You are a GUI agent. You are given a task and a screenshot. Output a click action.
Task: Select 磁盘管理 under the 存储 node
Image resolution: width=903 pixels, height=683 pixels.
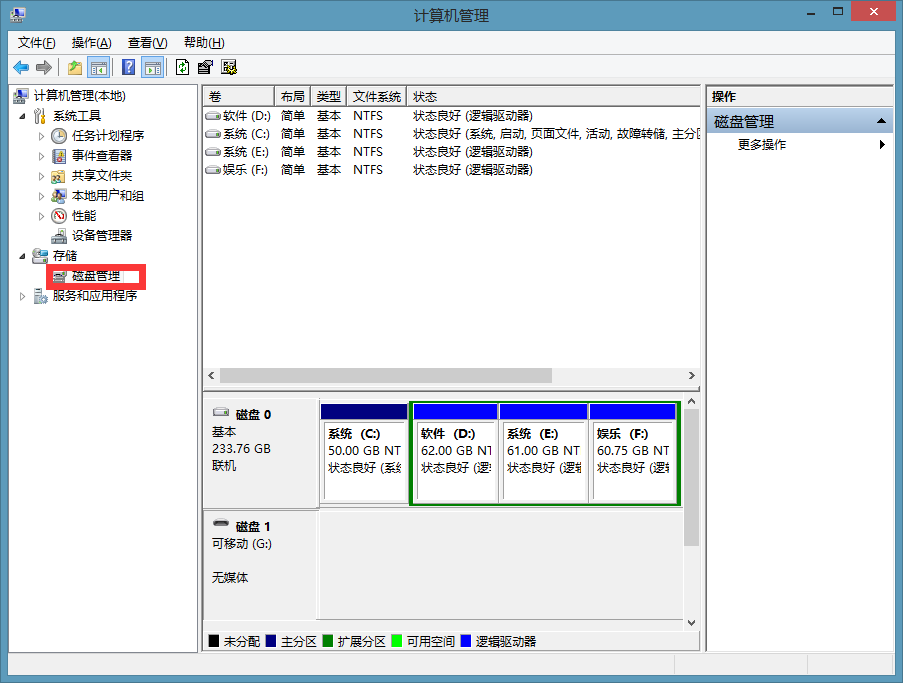95,275
